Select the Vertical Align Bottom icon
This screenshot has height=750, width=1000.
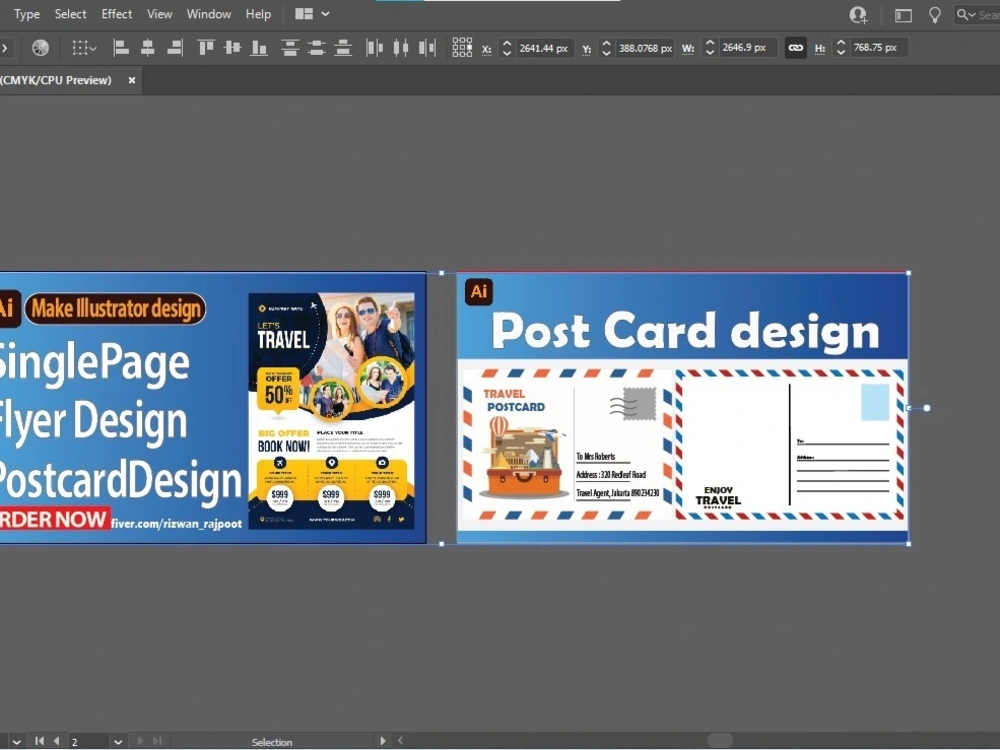258,47
